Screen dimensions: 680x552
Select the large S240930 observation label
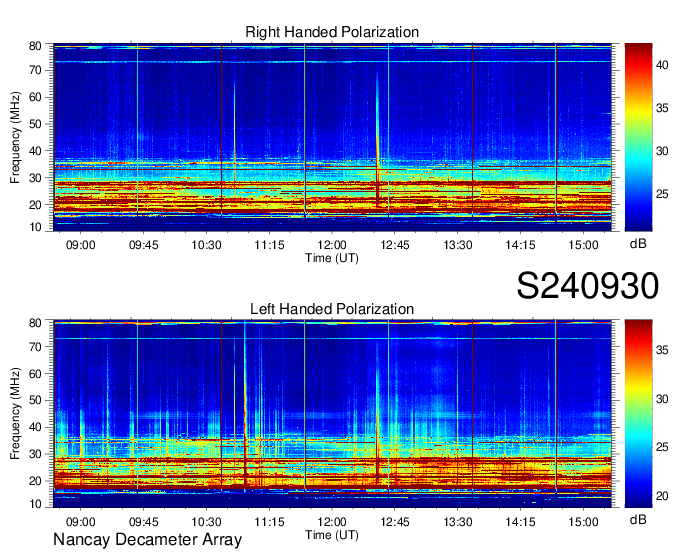click(x=588, y=286)
